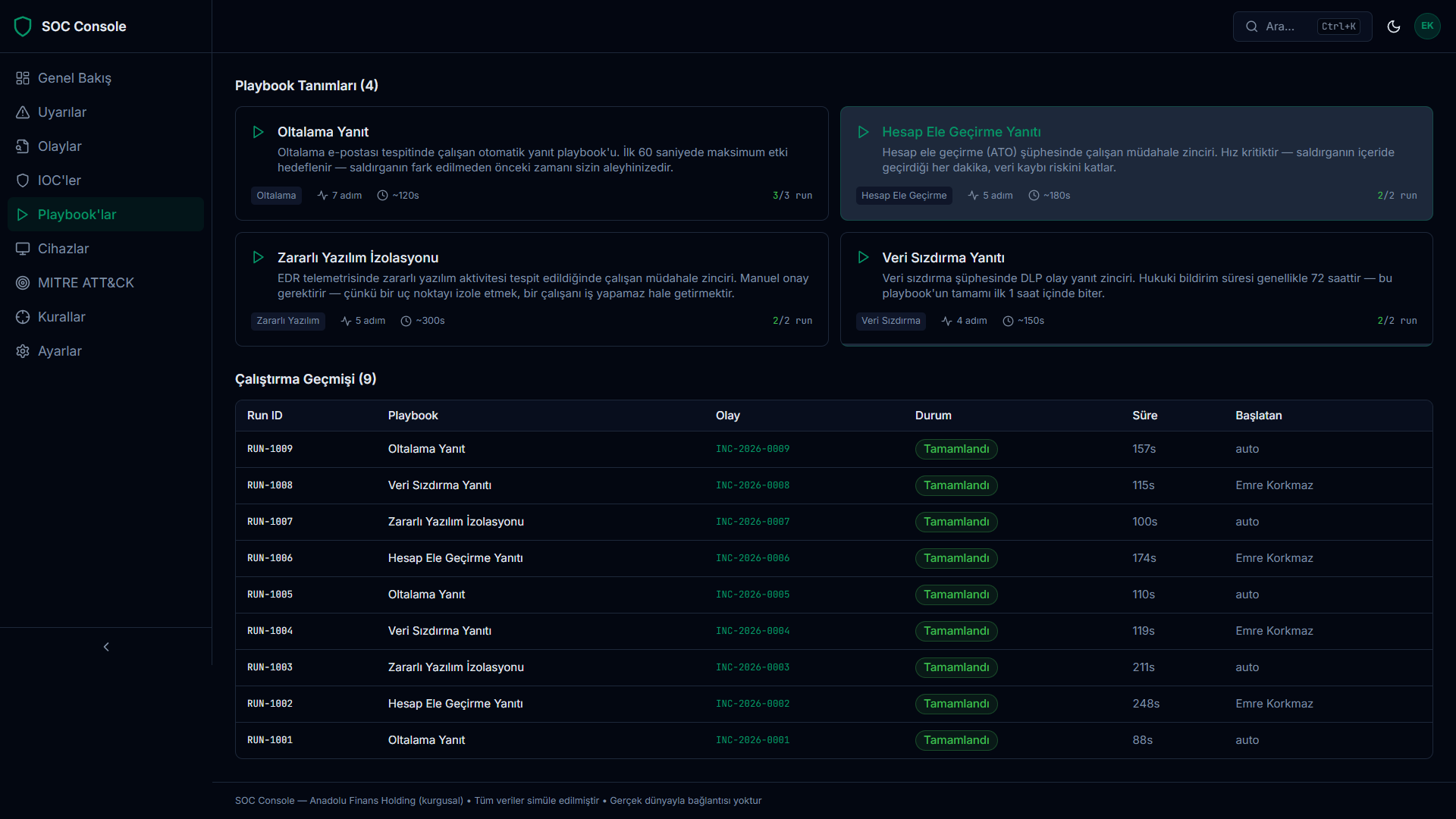Collapse the sidebar with the chevron

pos(106,647)
